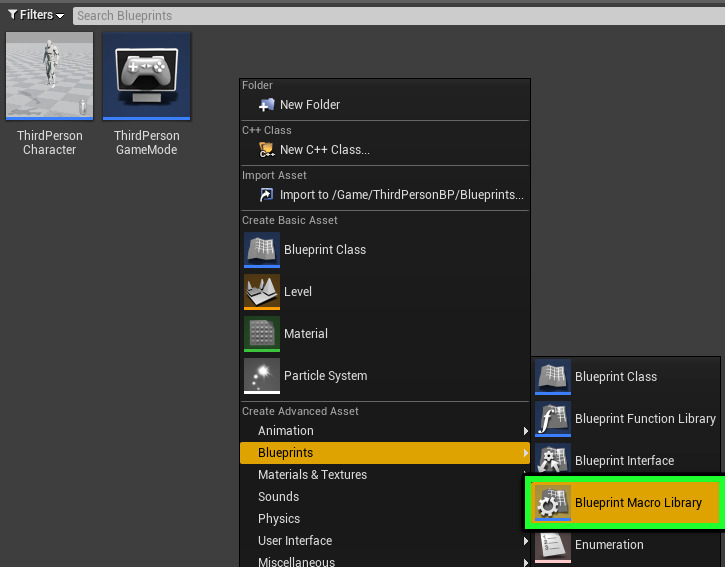Click the New Folder icon
The width and height of the screenshot is (725, 567).
pos(266,105)
